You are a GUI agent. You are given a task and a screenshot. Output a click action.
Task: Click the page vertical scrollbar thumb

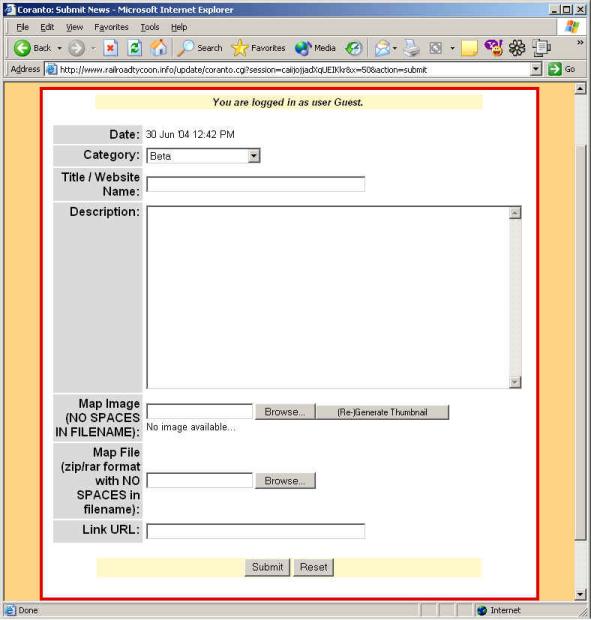(x=580, y=342)
